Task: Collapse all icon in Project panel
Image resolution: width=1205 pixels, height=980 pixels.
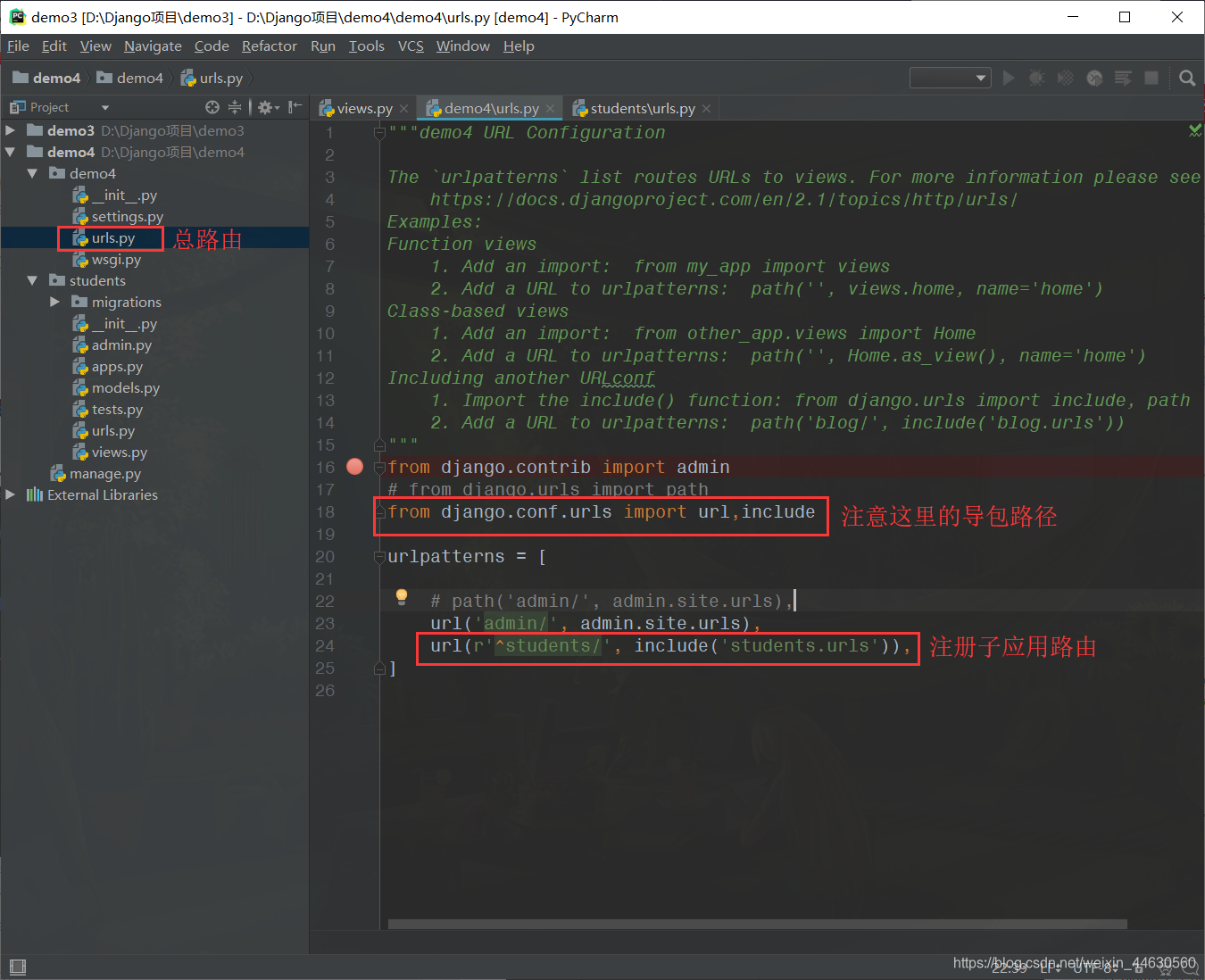Action: (x=235, y=107)
